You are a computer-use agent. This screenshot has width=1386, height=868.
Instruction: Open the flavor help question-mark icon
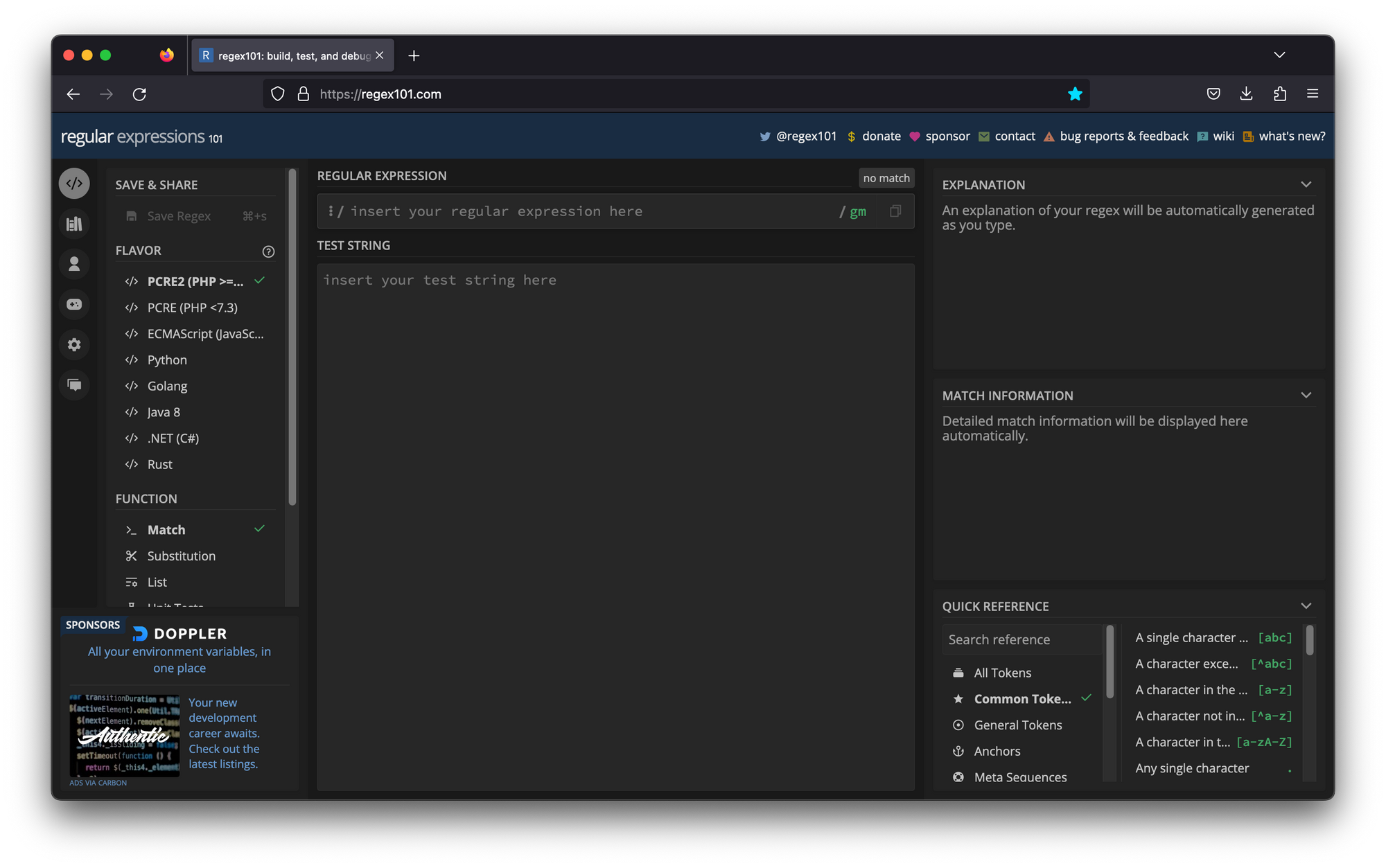pos(268,251)
